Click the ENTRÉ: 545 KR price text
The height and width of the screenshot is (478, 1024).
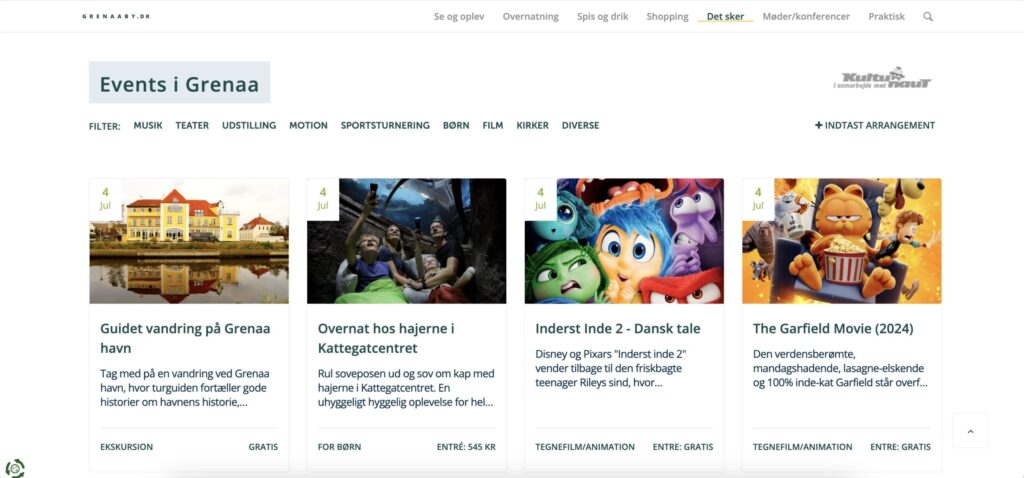tap(466, 447)
